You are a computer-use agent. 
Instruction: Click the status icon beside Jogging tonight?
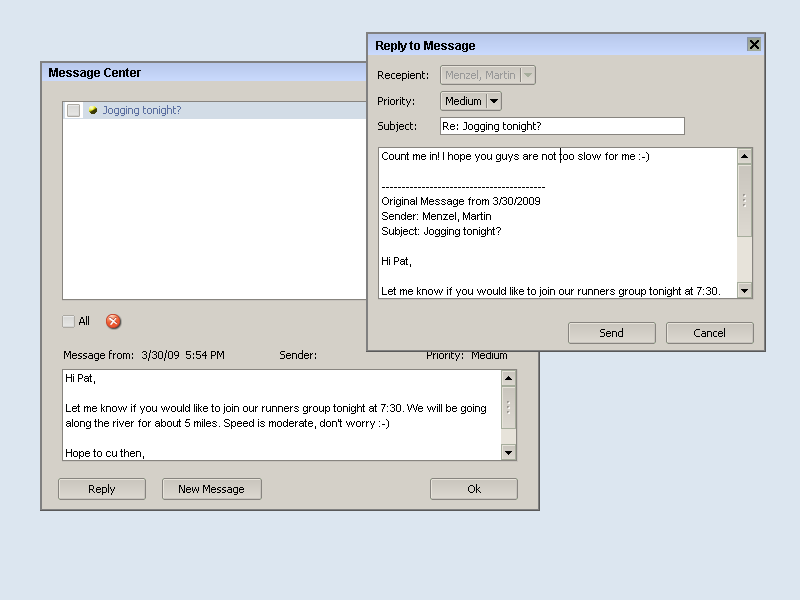coord(92,111)
